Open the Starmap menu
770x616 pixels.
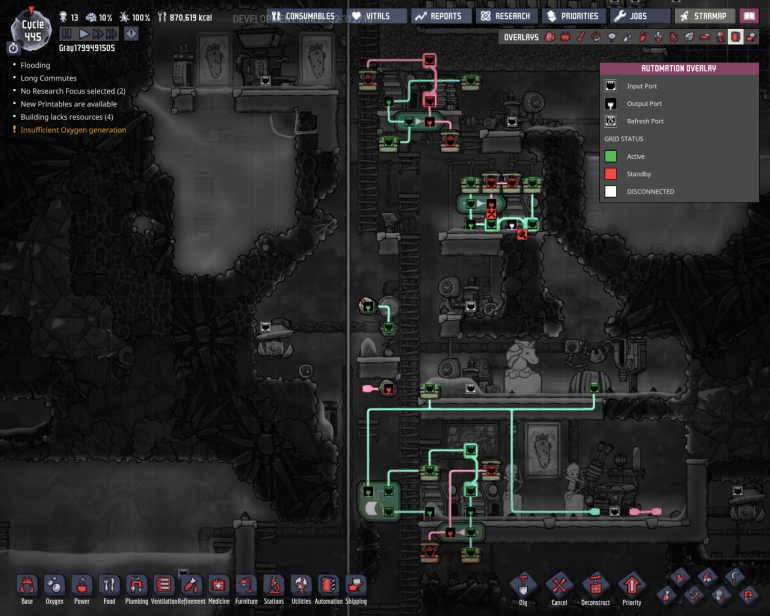tap(705, 16)
